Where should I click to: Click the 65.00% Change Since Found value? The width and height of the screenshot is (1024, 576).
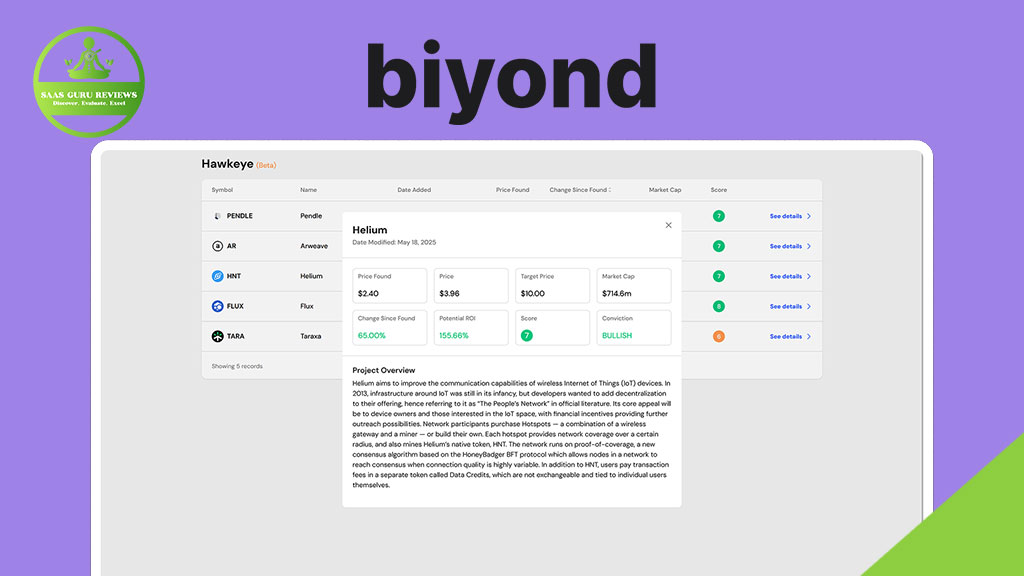[372, 336]
